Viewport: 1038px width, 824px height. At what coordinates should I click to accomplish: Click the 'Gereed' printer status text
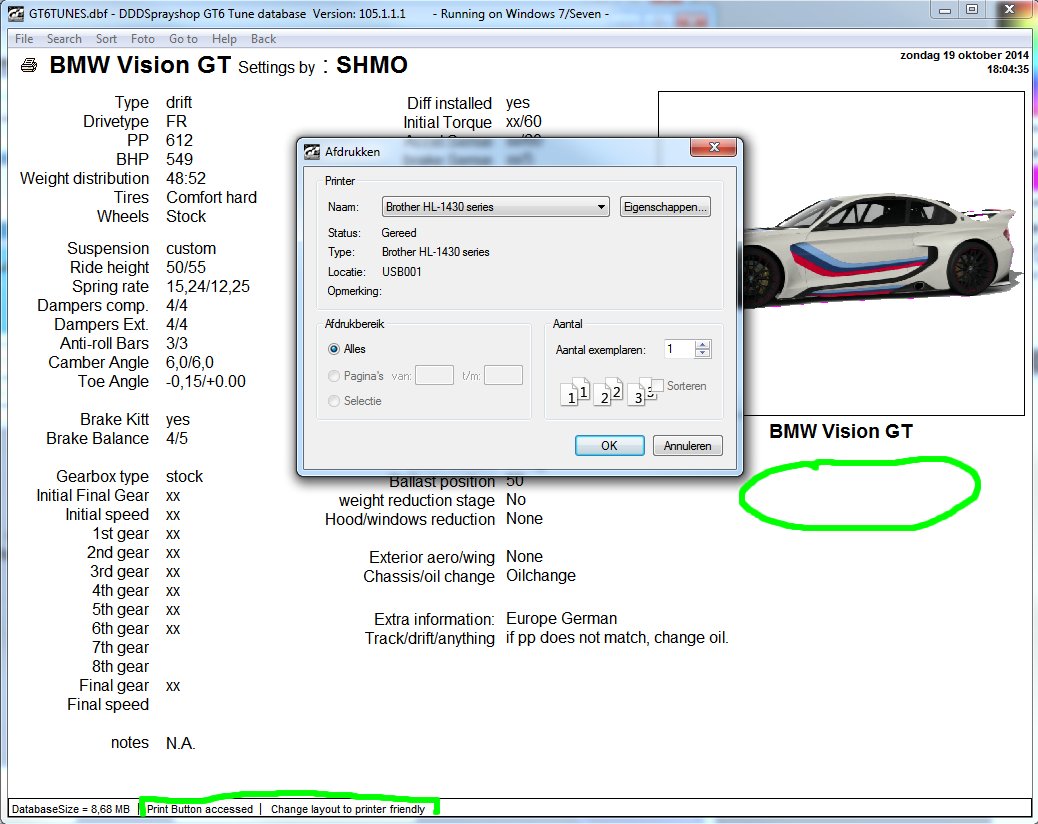pyautogui.click(x=399, y=233)
